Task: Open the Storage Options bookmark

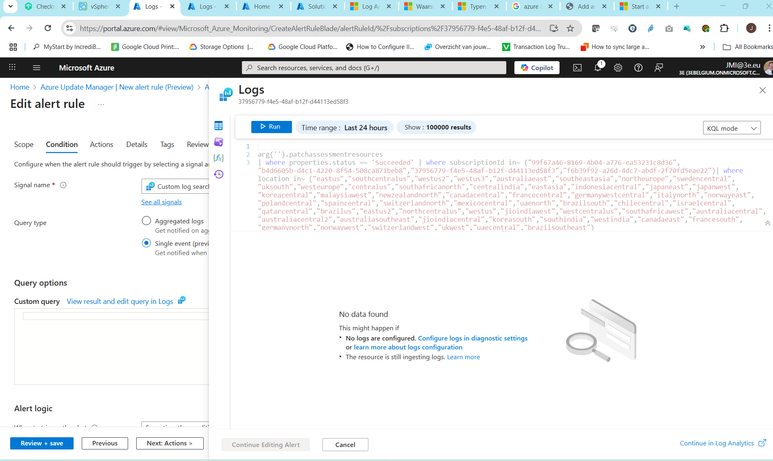Action: pos(221,47)
